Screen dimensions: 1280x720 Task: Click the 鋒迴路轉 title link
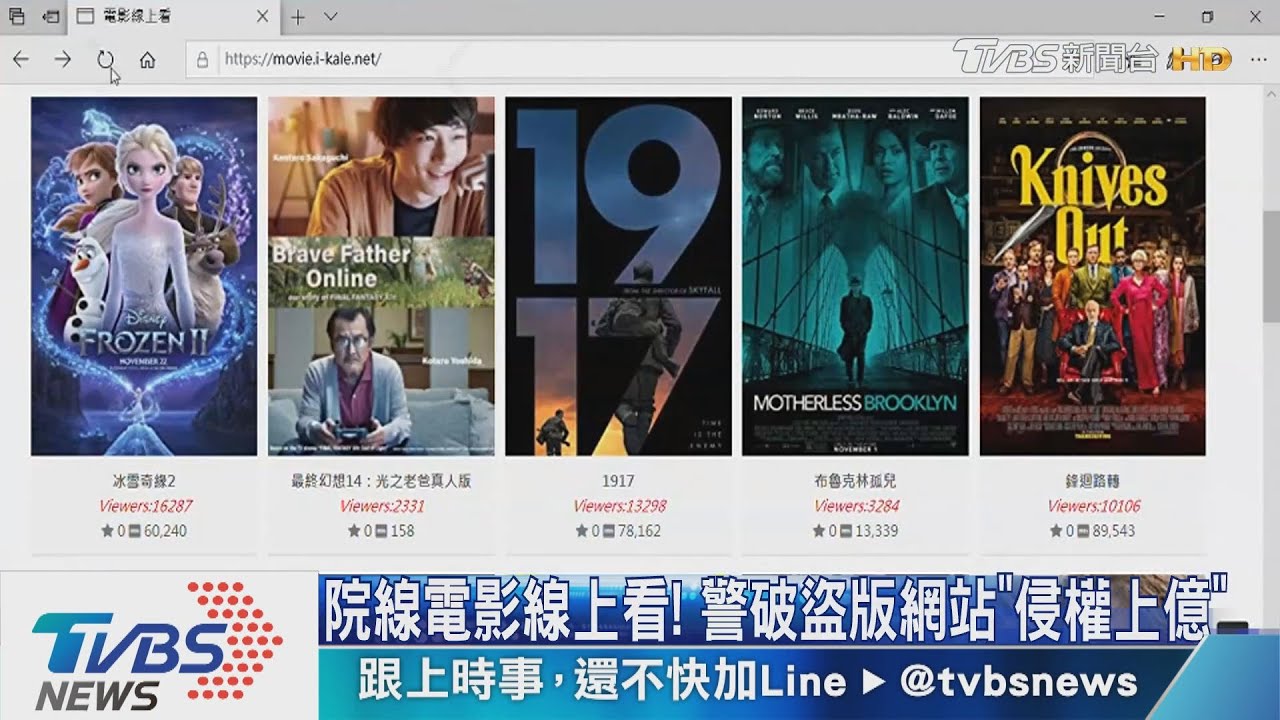tap(1092, 481)
